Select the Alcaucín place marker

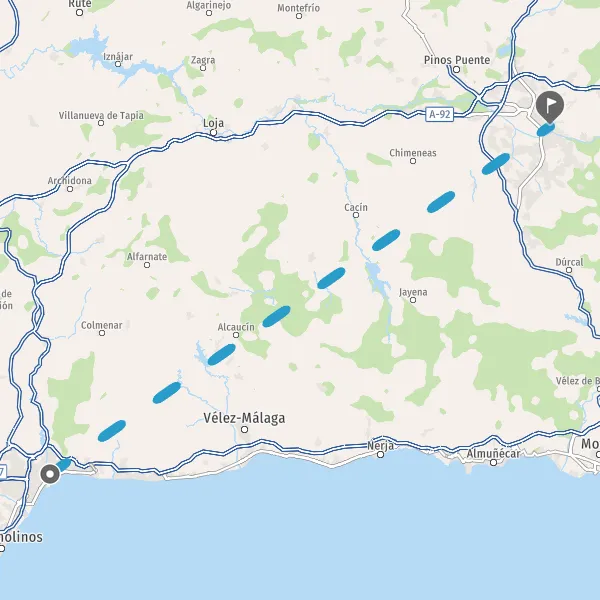coord(236,335)
